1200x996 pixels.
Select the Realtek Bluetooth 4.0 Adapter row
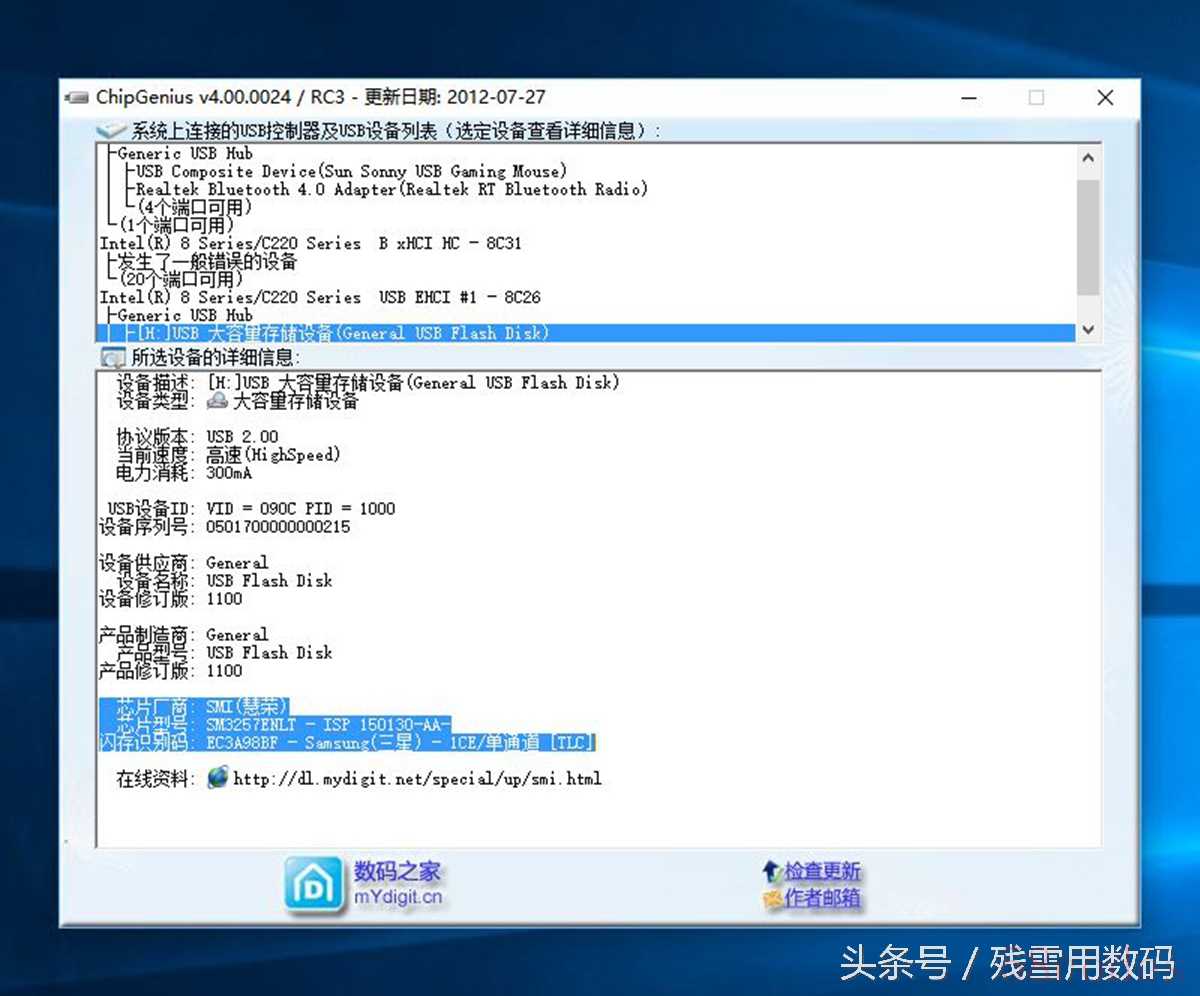pos(392,189)
